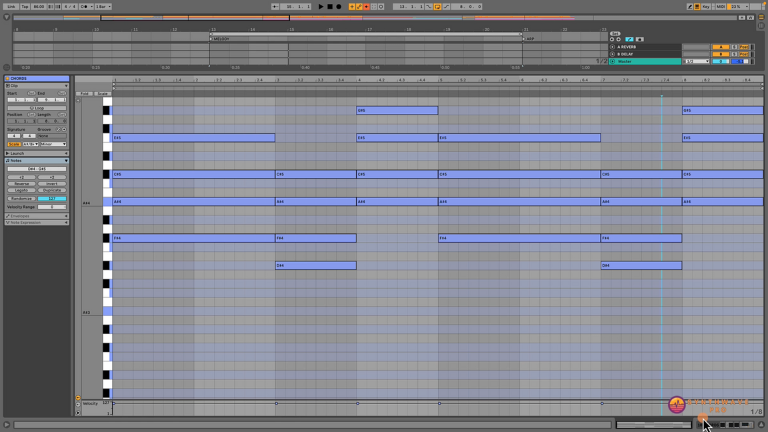Open the Master output 1/2 dropdown
This screenshot has height=432, width=768.
point(696,61)
